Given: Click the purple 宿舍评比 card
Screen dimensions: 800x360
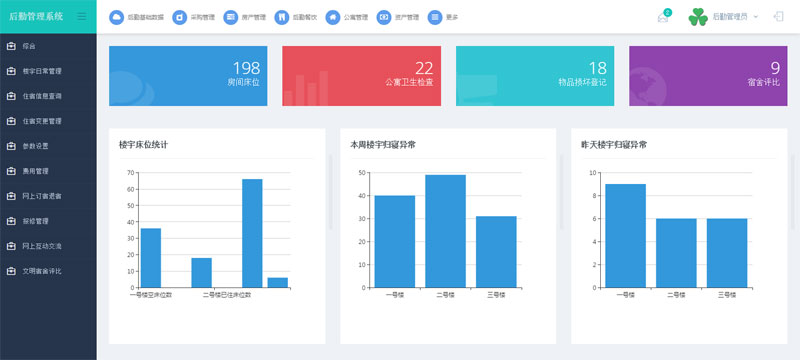Looking at the screenshot, I should point(708,76).
